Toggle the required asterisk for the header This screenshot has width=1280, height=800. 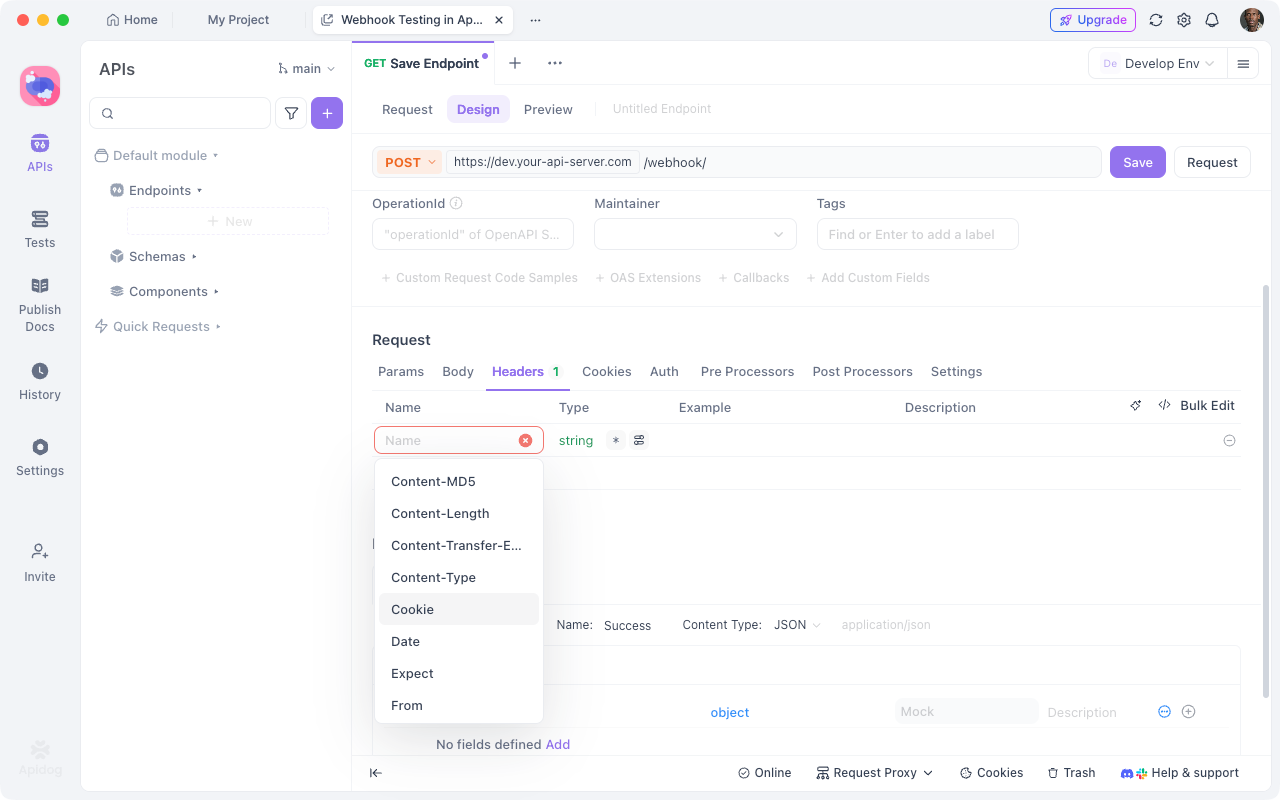(x=616, y=440)
